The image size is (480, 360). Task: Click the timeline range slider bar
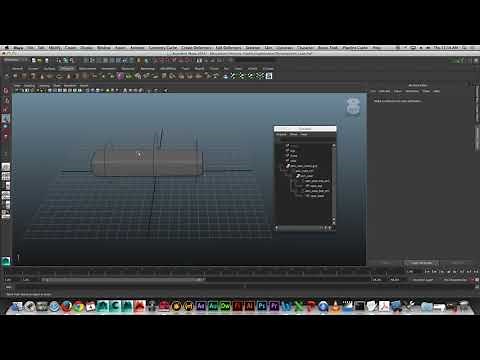[123, 280]
